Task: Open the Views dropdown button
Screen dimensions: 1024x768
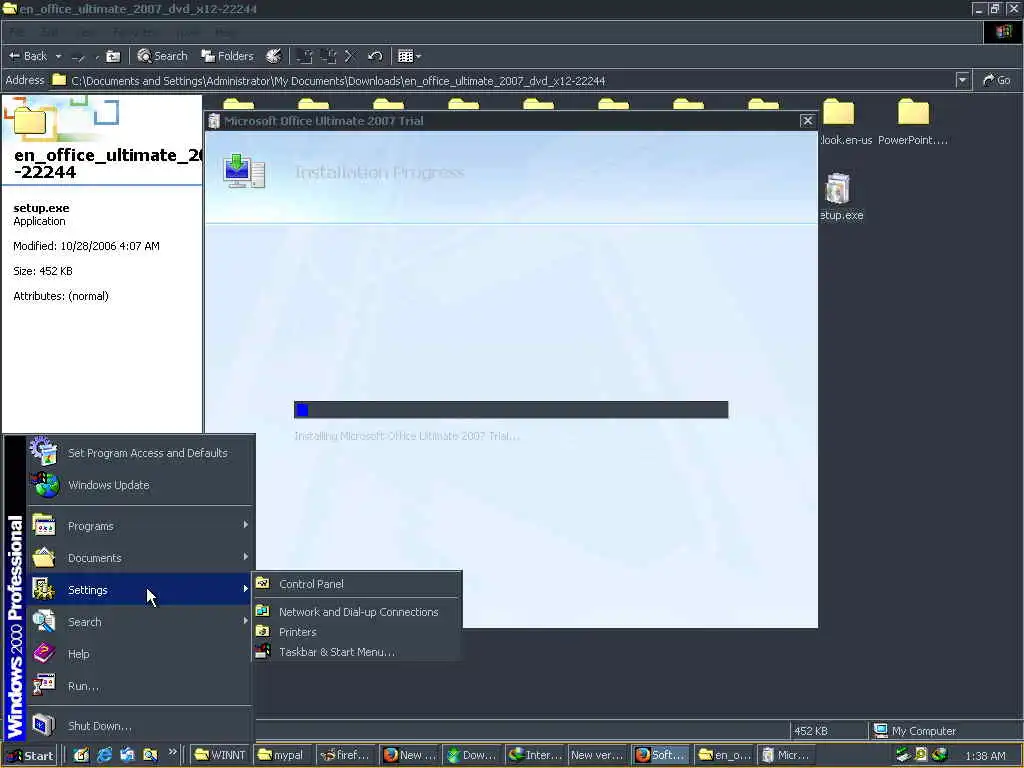Action: pos(409,56)
